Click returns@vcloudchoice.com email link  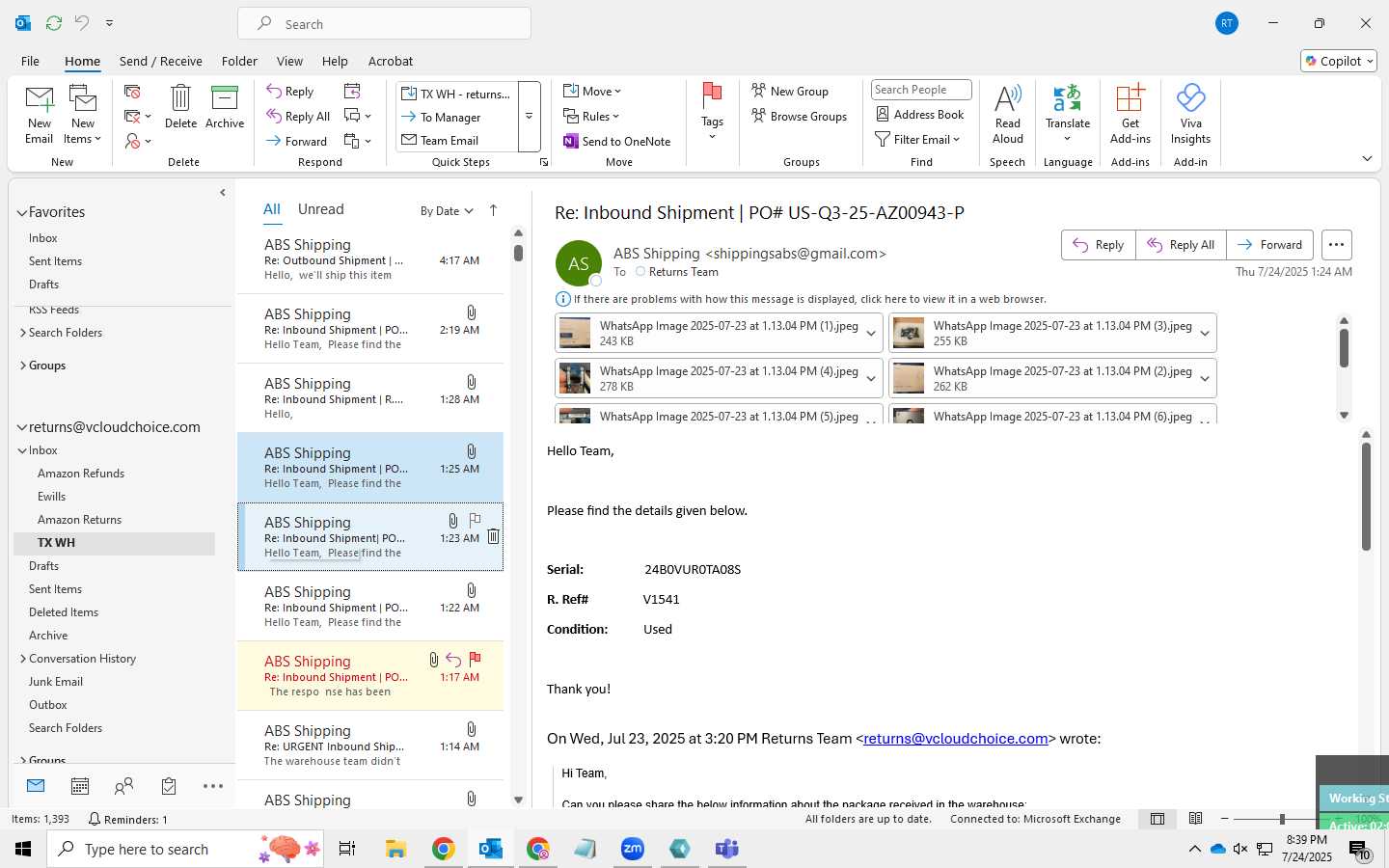coord(955,739)
